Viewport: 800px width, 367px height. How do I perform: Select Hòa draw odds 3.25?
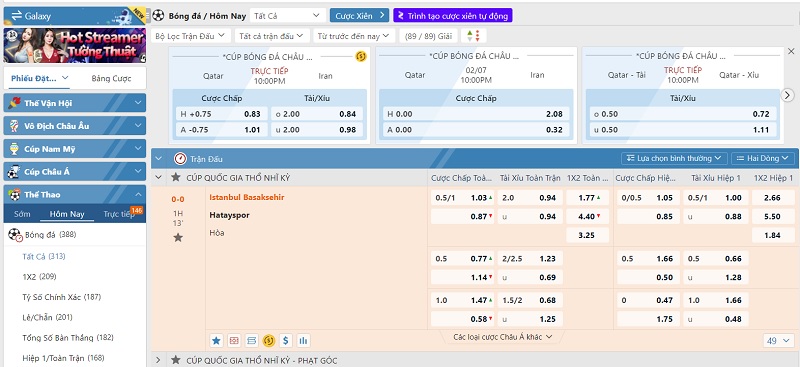(587, 235)
